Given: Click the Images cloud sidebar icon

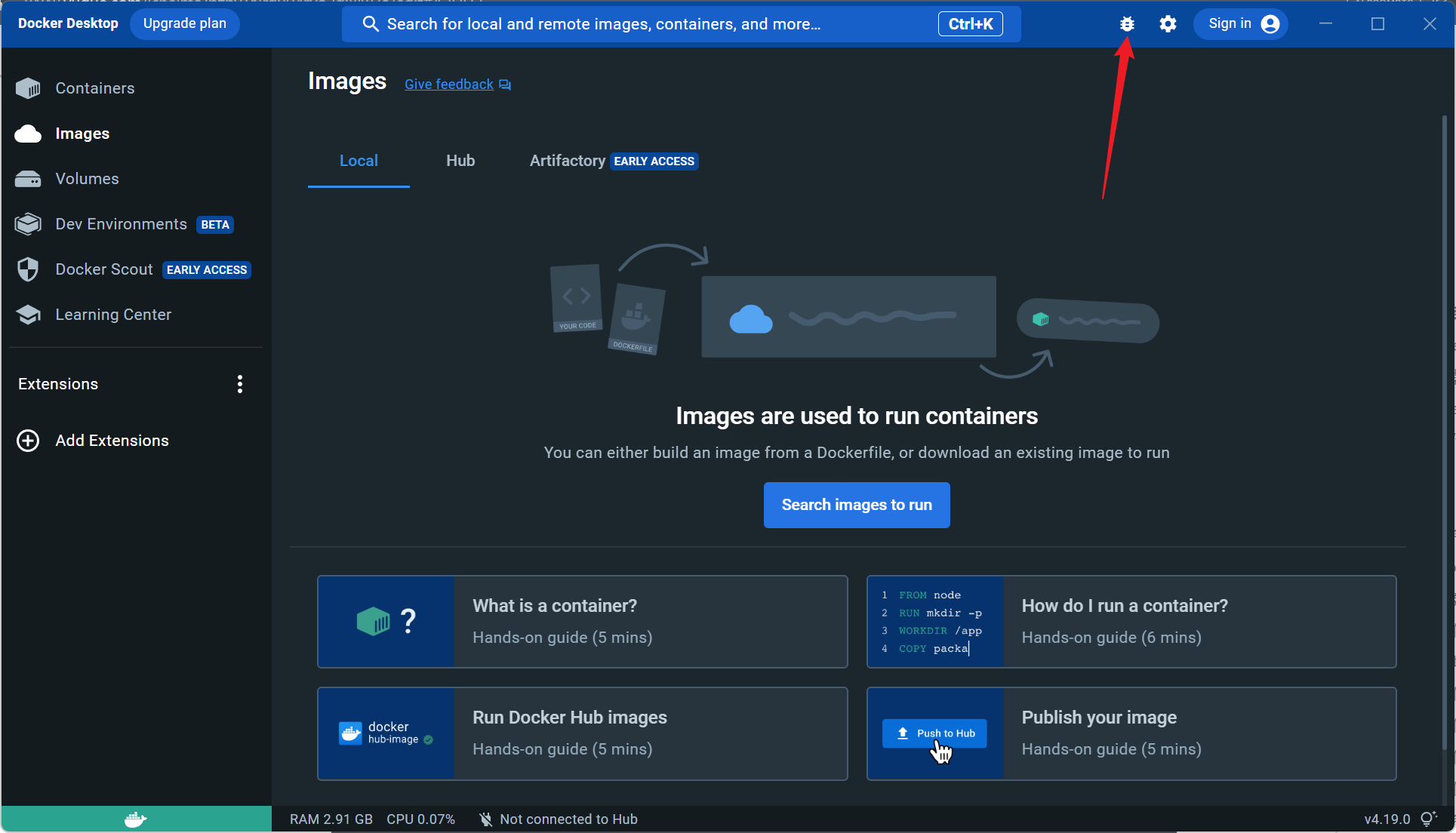Looking at the screenshot, I should coord(28,134).
